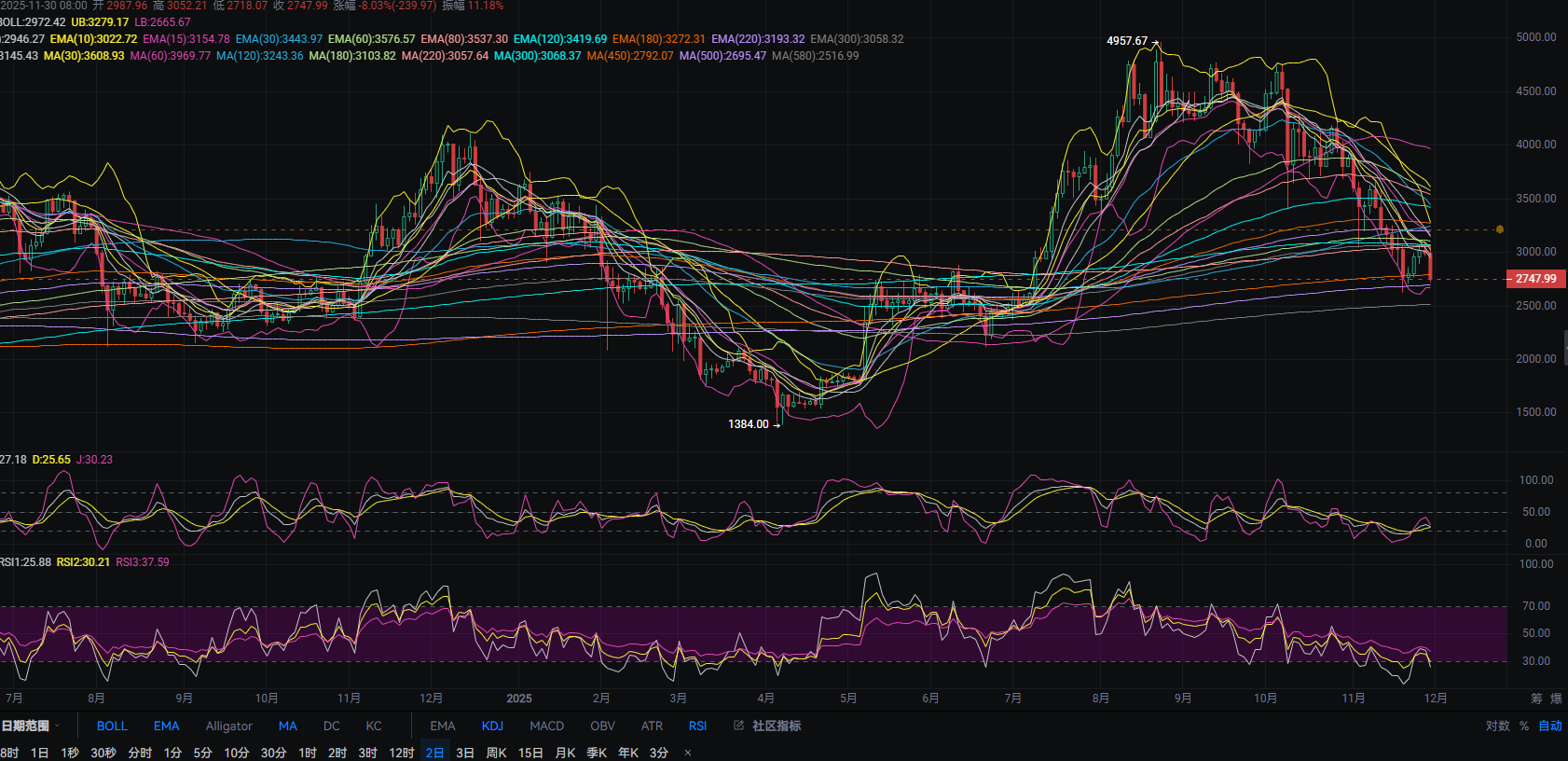Screen dimensions: 1568x761
Task: Turn on the MACD sub-indicator
Action: (x=546, y=726)
